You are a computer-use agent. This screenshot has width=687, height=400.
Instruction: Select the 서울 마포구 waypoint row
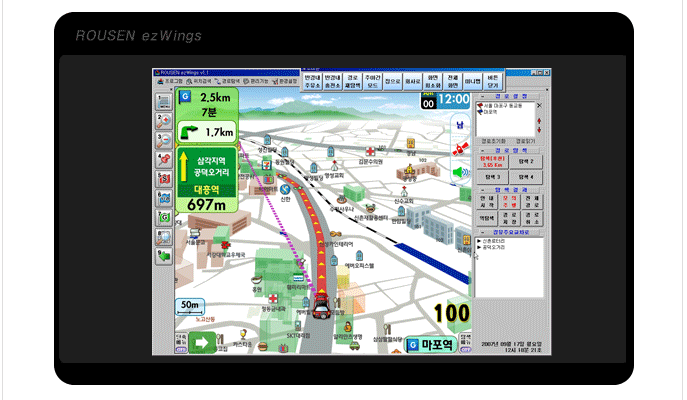(x=500, y=106)
